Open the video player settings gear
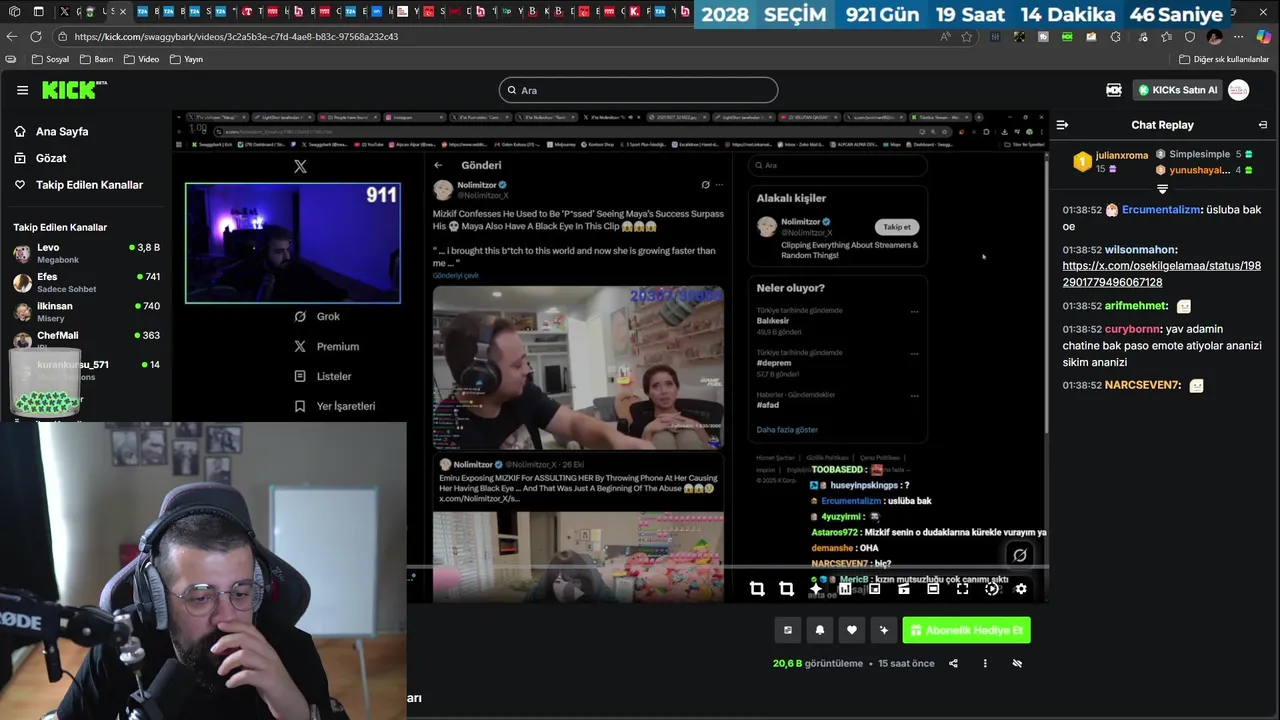The image size is (1280, 720). (x=1021, y=589)
